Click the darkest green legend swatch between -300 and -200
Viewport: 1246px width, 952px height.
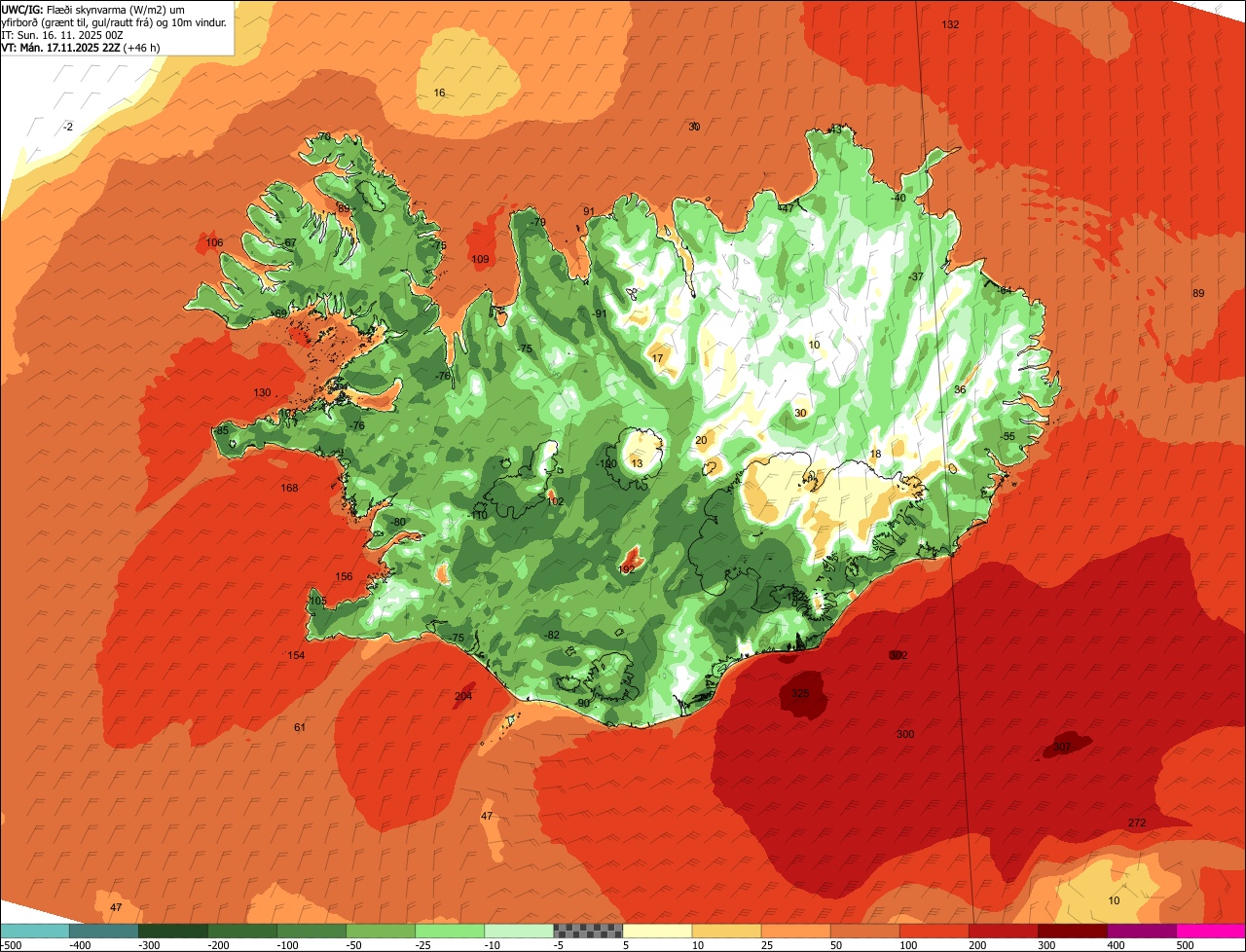tap(173, 931)
